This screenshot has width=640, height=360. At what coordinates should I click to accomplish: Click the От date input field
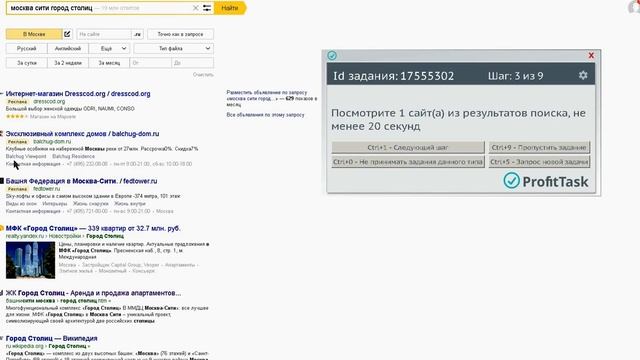(151, 63)
